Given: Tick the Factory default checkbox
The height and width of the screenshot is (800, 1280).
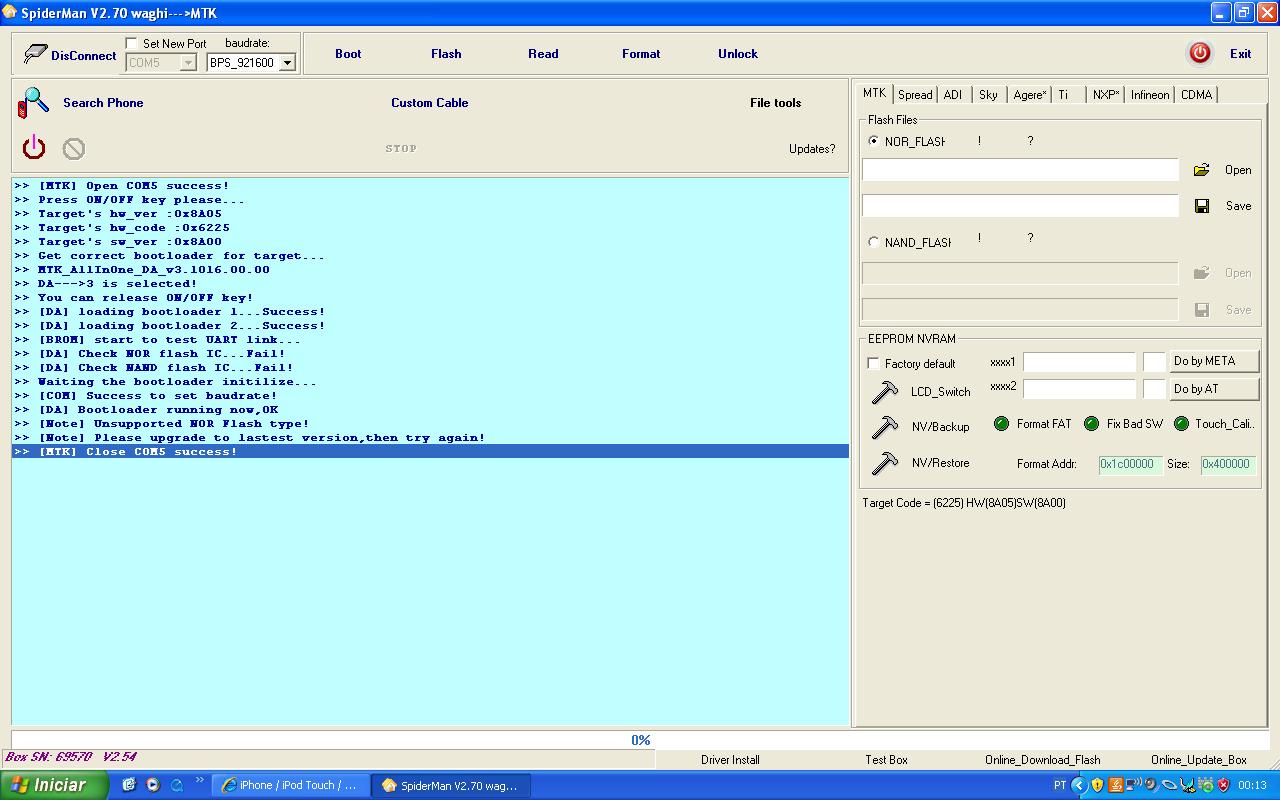Looking at the screenshot, I should click(873, 363).
